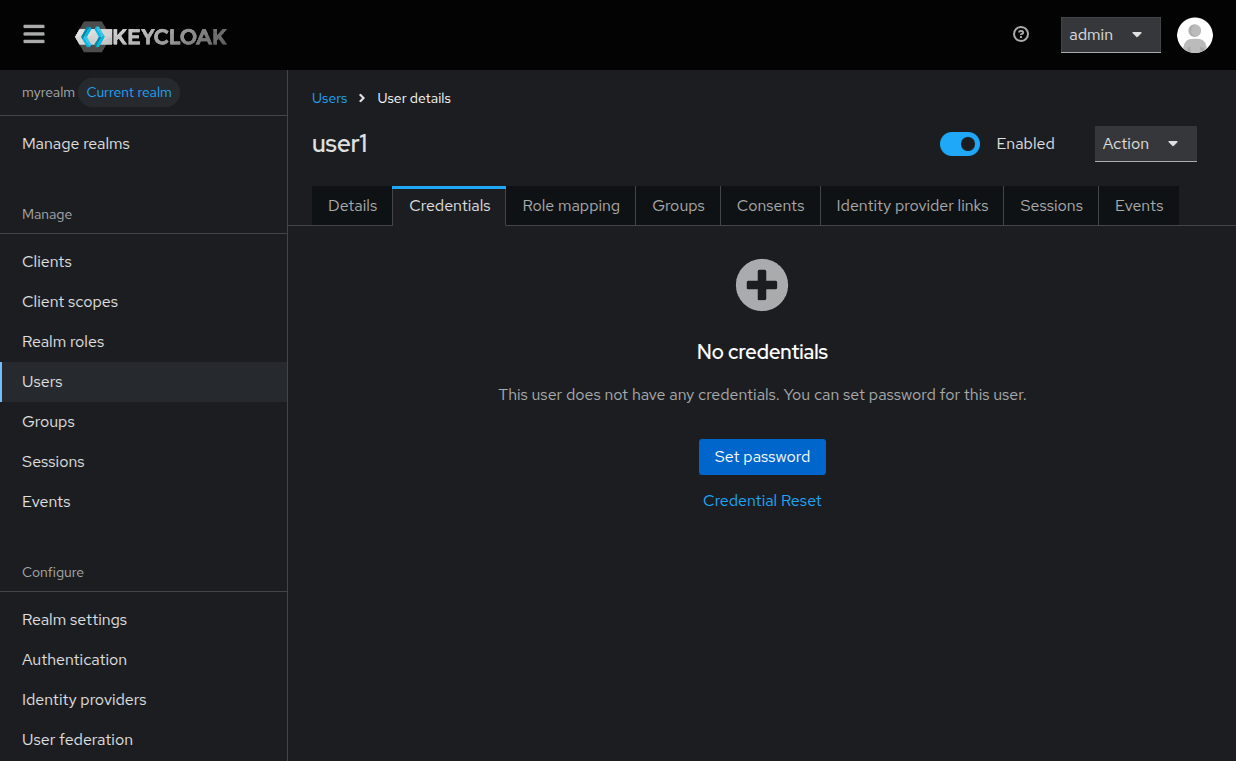
Task: Click the user avatar icon
Action: tap(1195, 35)
